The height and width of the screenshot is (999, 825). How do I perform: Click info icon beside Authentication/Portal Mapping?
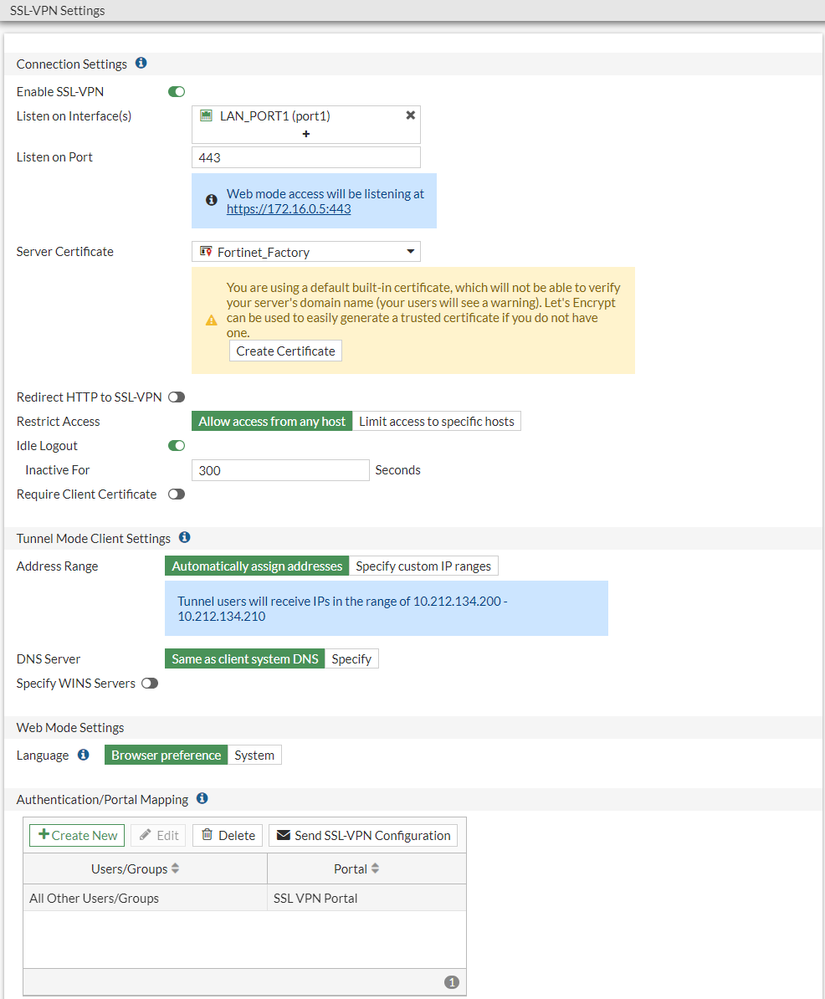click(x=202, y=799)
